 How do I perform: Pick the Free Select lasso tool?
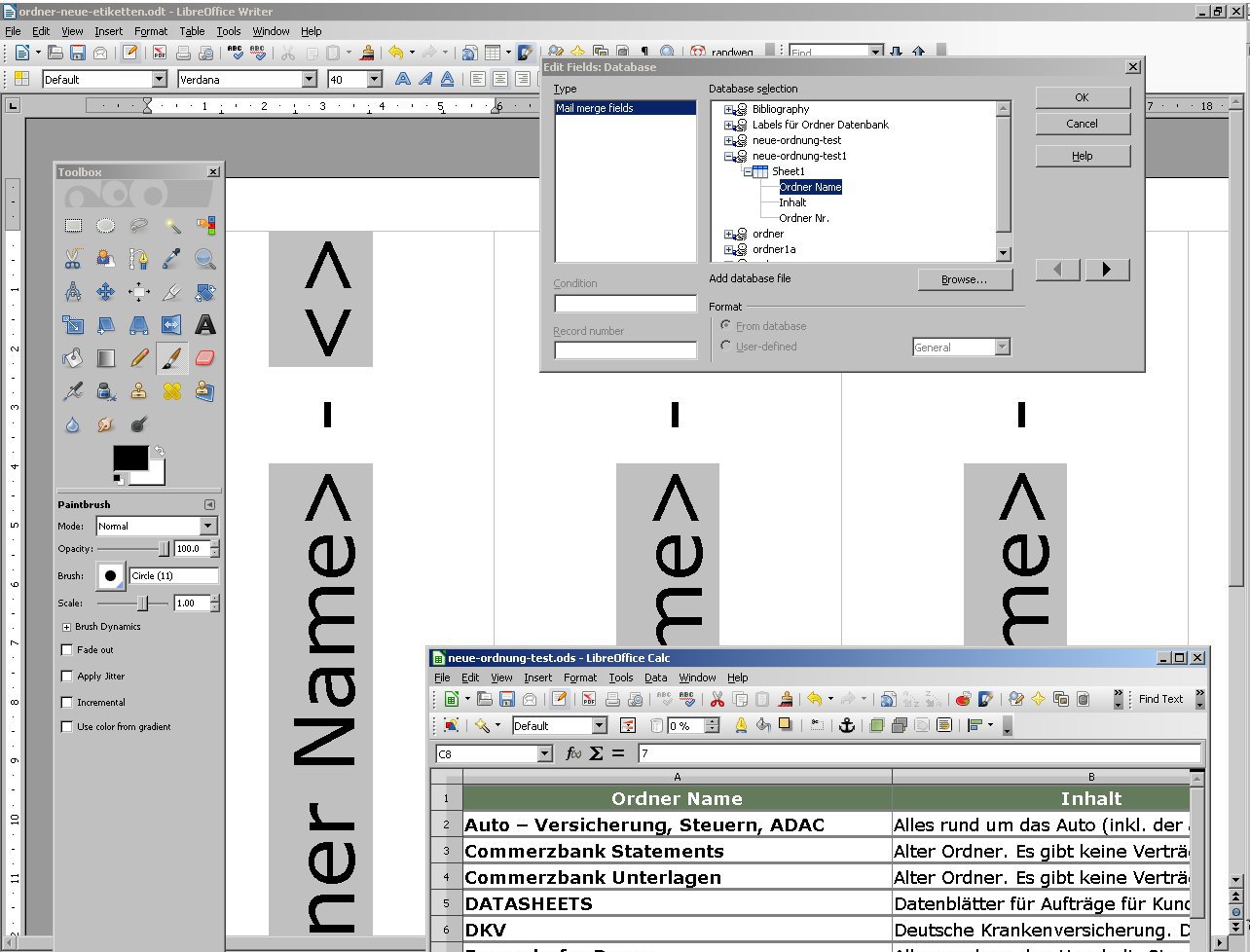coord(139,226)
